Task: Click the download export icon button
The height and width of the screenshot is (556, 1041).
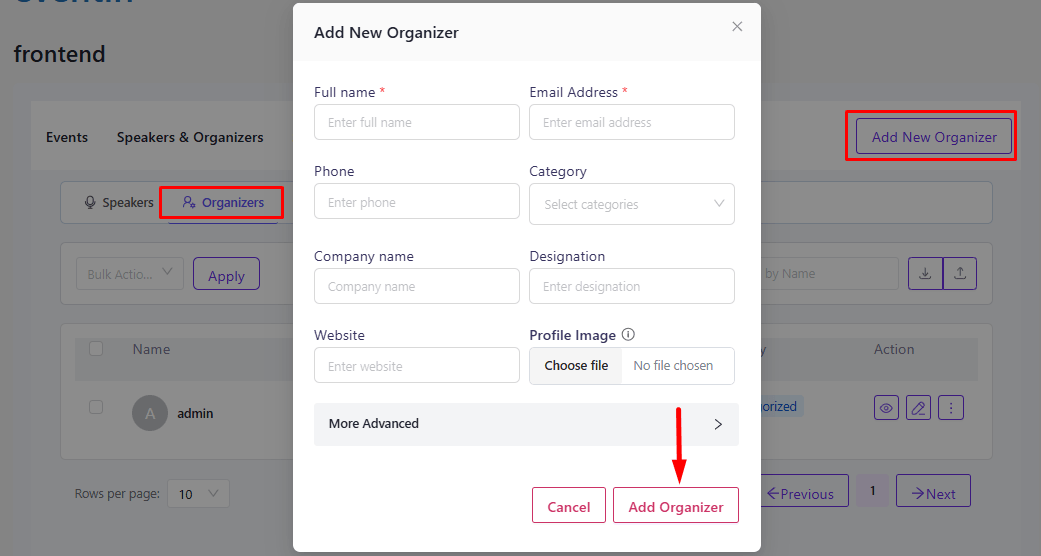Action: (925, 274)
